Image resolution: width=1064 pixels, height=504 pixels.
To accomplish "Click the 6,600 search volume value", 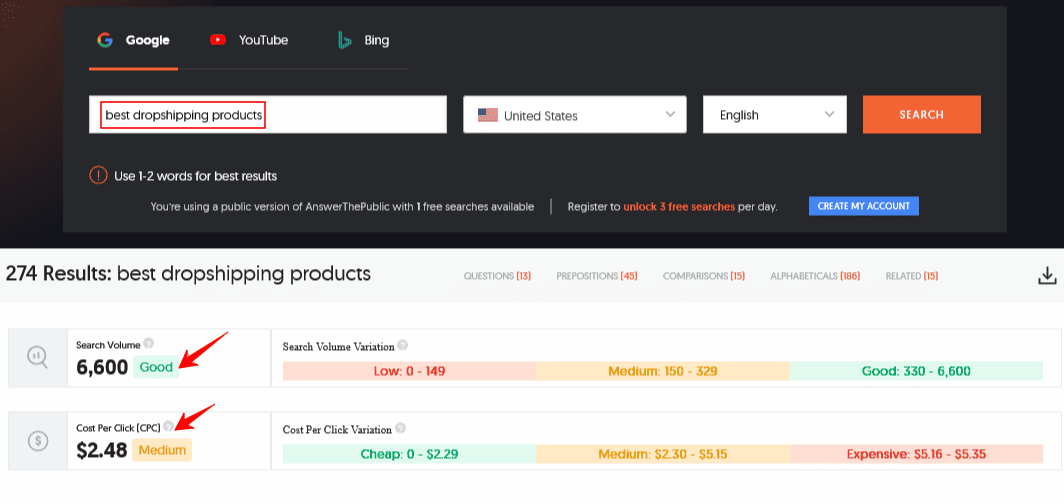I will pyautogui.click(x=102, y=368).
